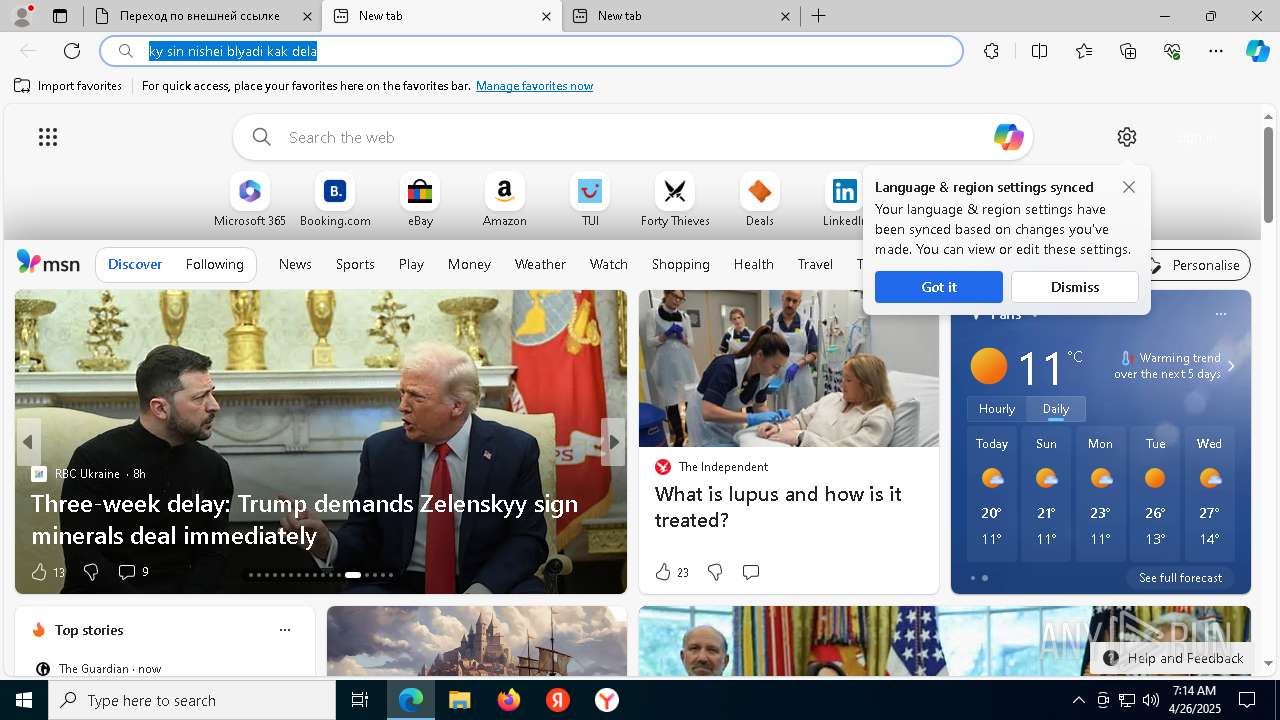Switch weather to Hourly view
This screenshot has height=720, width=1280.
tap(997, 409)
